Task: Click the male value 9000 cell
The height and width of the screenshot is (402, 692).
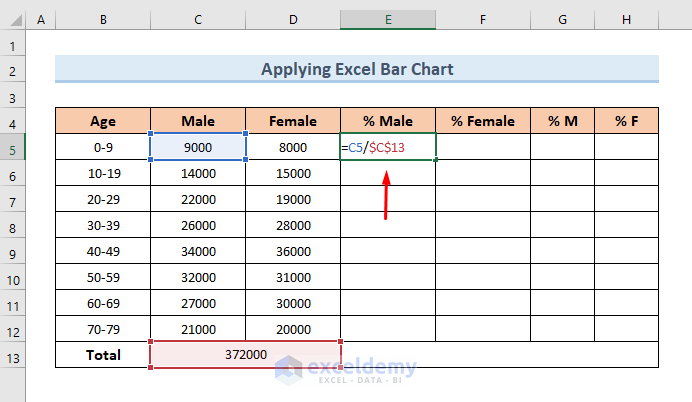Action: pyautogui.click(x=198, y=147)
